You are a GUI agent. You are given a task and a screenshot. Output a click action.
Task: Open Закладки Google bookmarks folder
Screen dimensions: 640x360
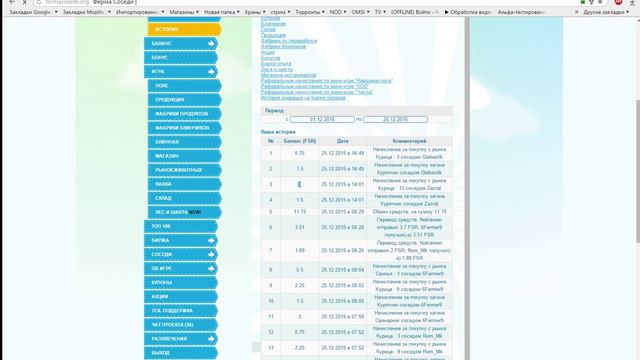click(x=33, y=12)
